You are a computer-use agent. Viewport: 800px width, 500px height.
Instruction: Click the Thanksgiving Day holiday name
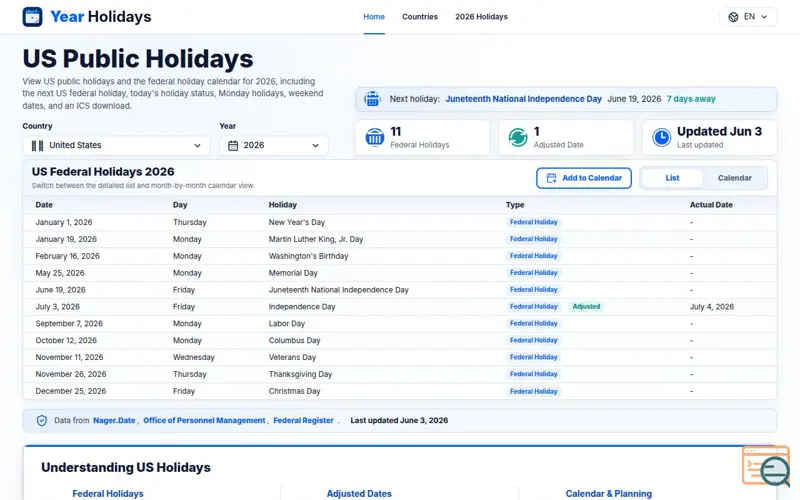pos(300,374)
